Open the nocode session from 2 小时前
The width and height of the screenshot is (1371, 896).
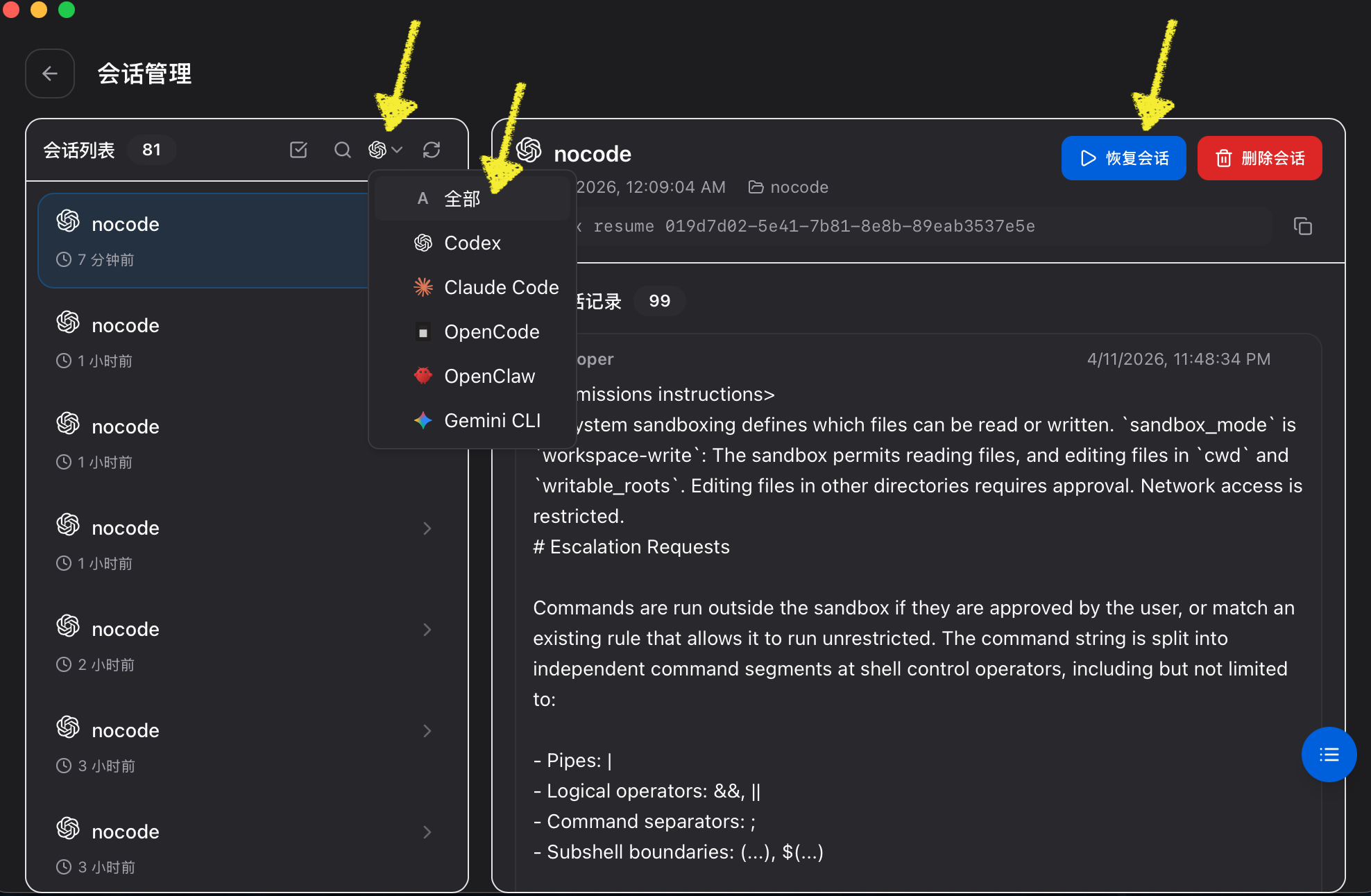click(246, 646)
